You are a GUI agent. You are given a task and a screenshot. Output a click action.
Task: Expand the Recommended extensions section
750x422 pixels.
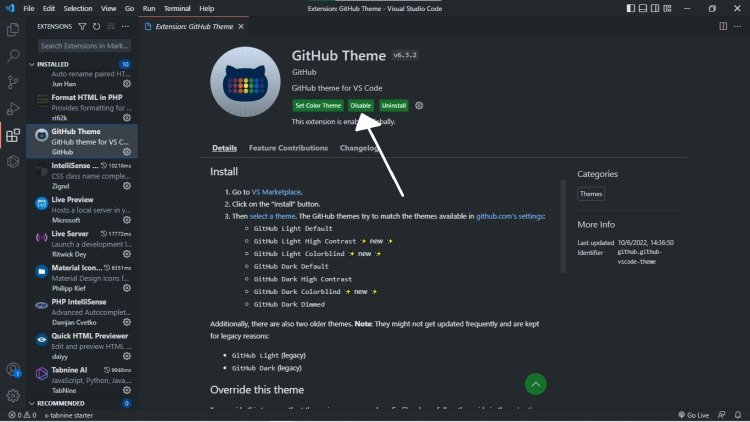pyautogui.click(x=82, y=403)
